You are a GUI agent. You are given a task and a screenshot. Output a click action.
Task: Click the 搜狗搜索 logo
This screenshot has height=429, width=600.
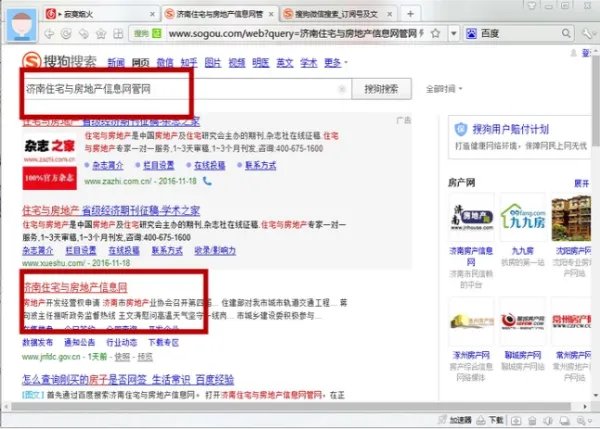[x=59, y=61]
